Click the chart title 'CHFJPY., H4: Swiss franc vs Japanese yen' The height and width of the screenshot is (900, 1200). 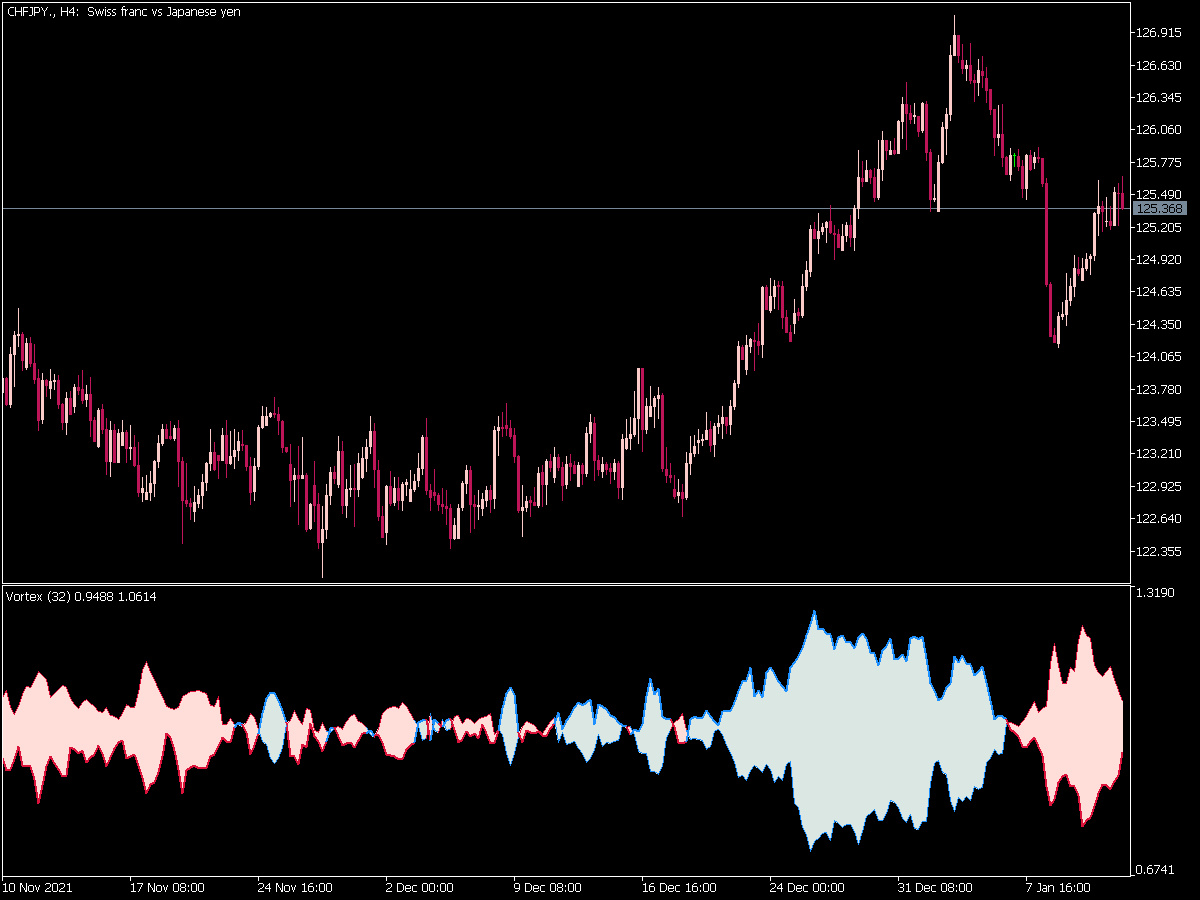click(x=123, y=12)
